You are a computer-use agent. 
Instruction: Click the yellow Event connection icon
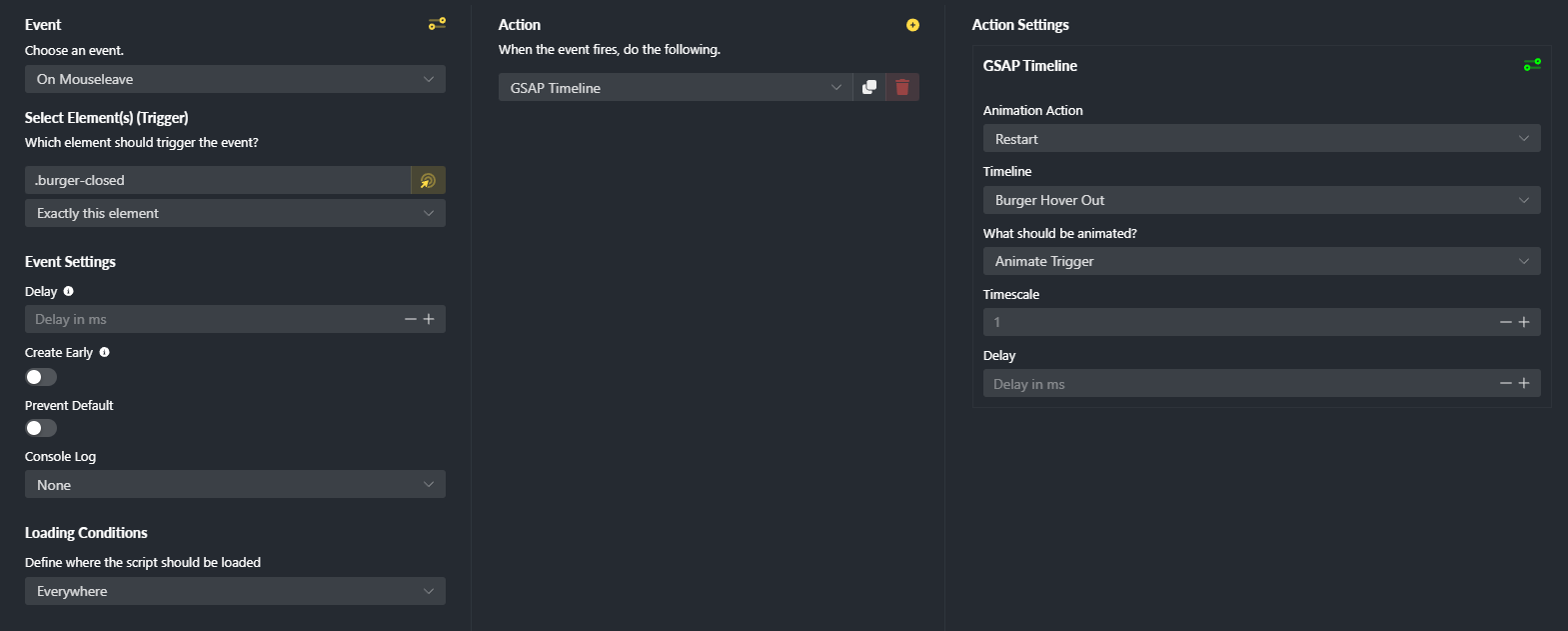[x=437, y=23]
